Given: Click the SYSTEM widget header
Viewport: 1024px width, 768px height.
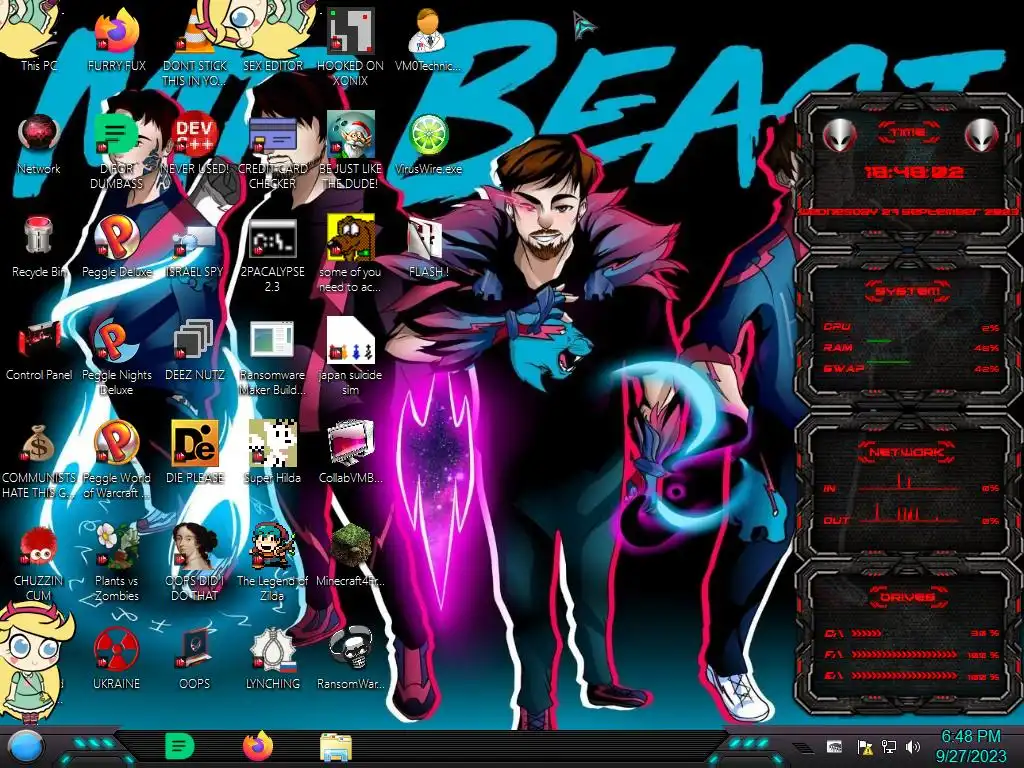Looking at the screenshot, I should point(908,291).
